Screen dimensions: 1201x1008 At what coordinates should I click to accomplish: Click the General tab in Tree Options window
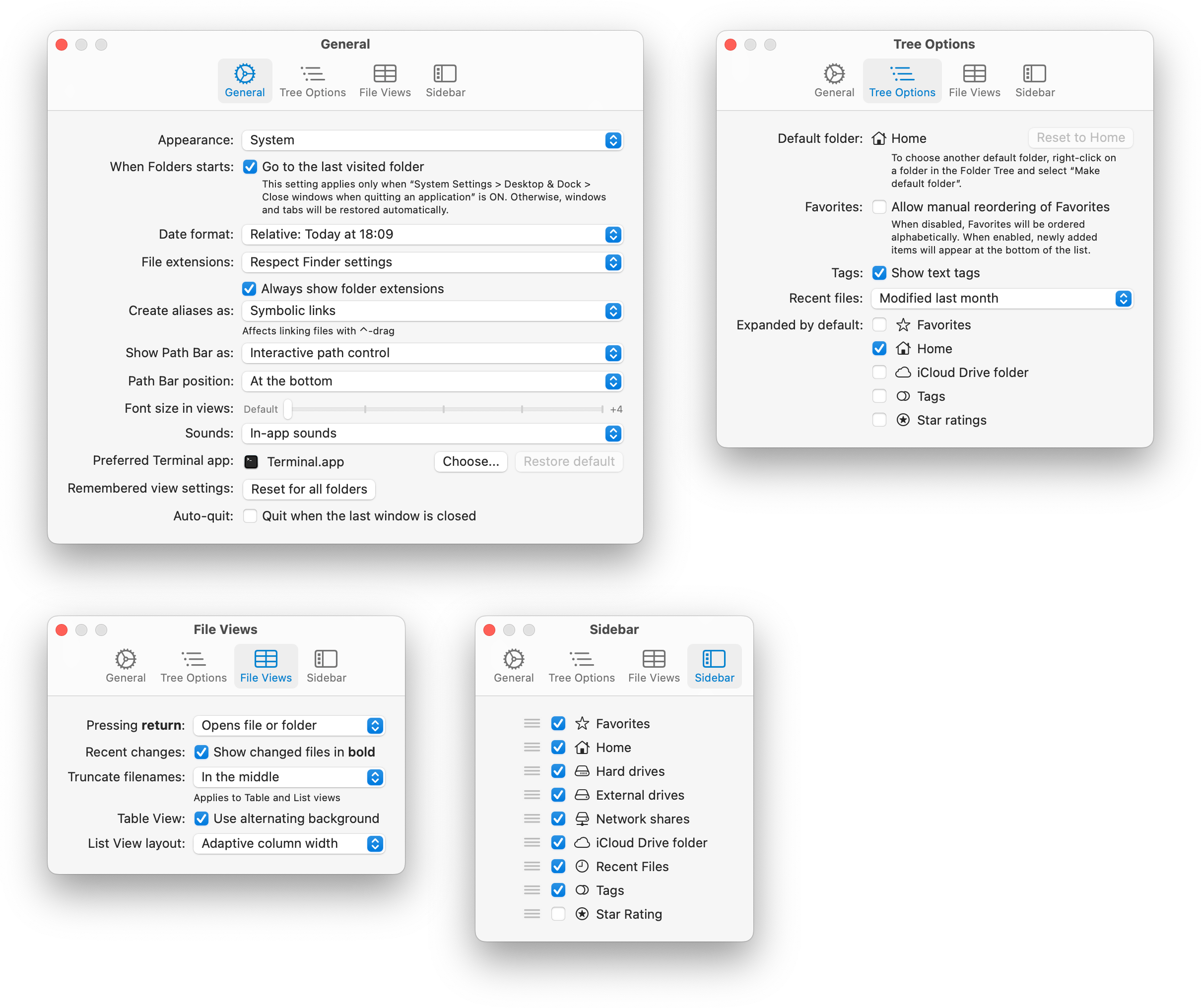click(834, 80)
